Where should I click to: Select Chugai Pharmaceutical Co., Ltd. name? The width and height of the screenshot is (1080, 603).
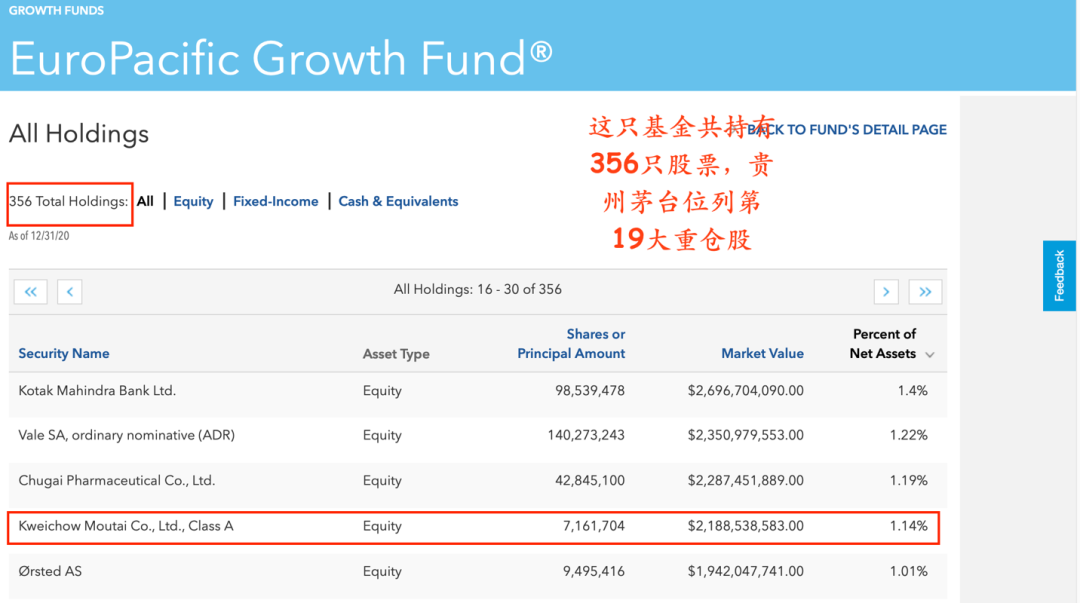click(116, 480)
